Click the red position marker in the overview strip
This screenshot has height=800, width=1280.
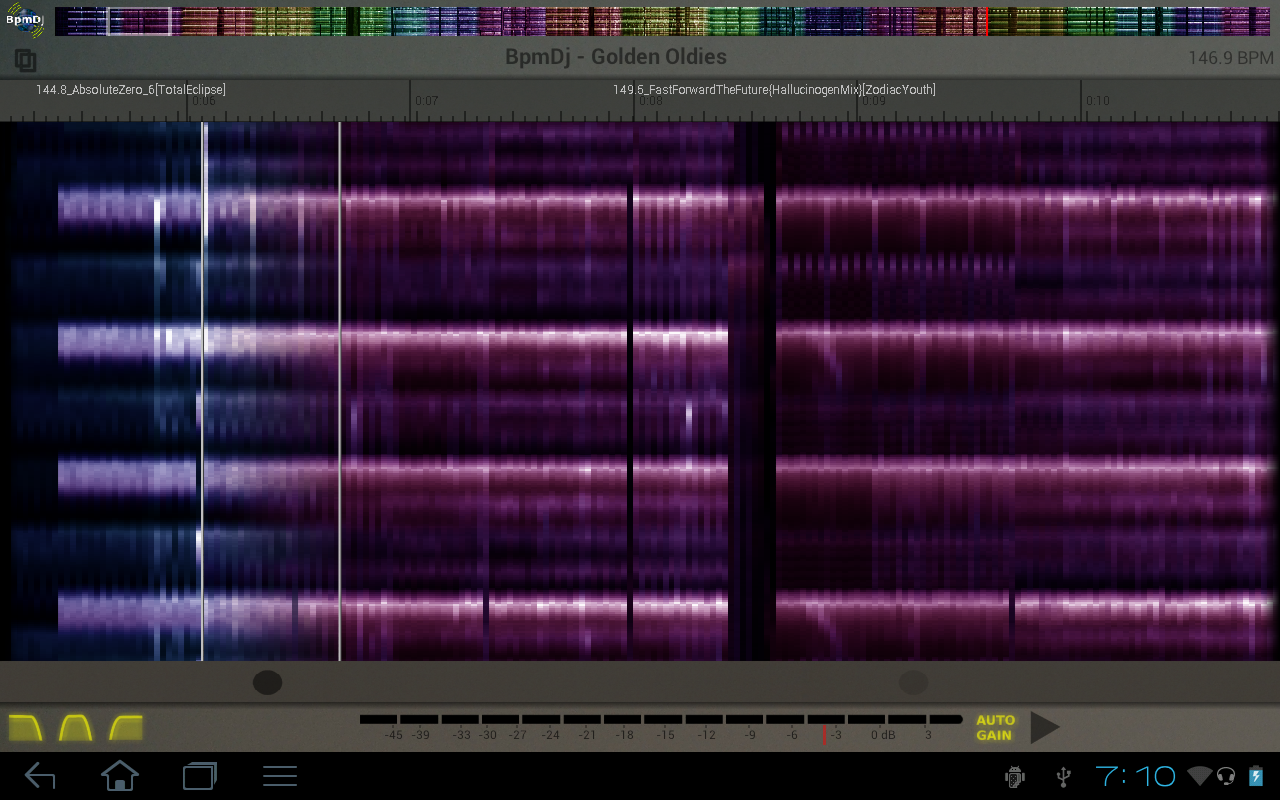click(986, 21)
